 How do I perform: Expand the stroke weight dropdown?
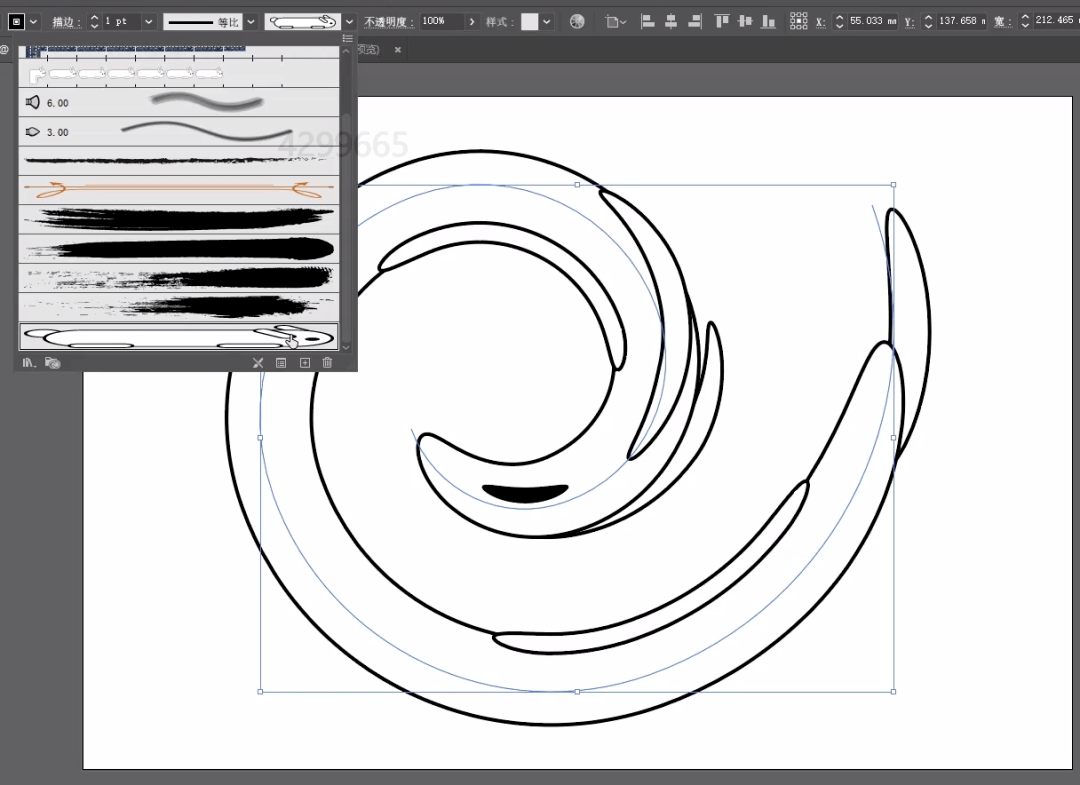point(148,21)
